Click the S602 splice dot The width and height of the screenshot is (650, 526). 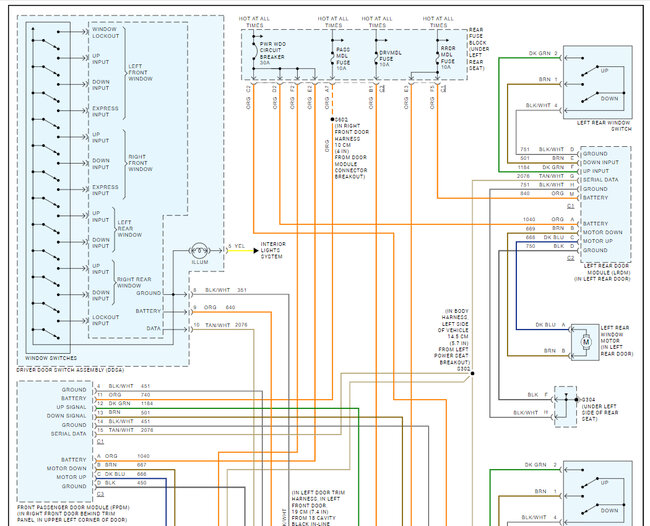coord(332,119)
